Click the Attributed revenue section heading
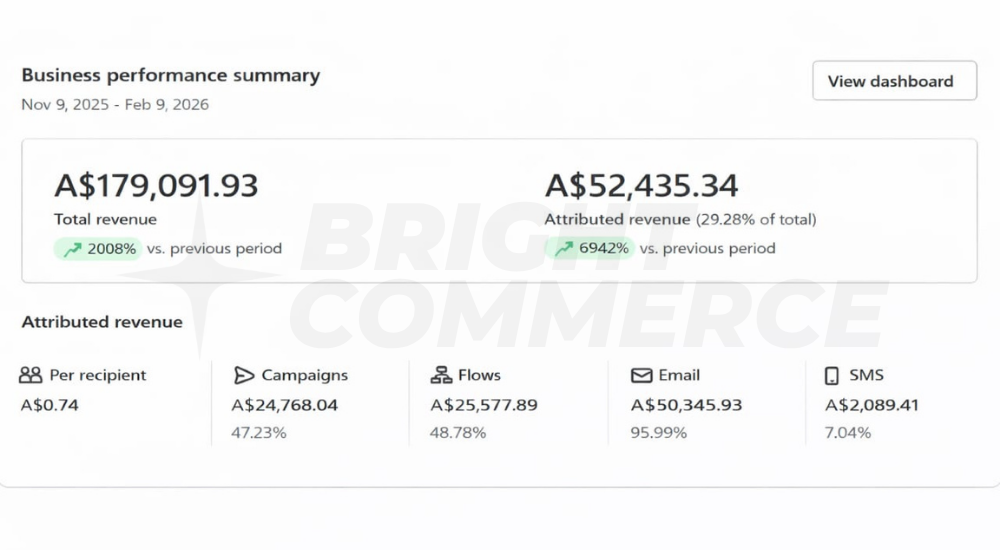The image size is (1000, 550). pyautogui.click(x=102, y=322)
